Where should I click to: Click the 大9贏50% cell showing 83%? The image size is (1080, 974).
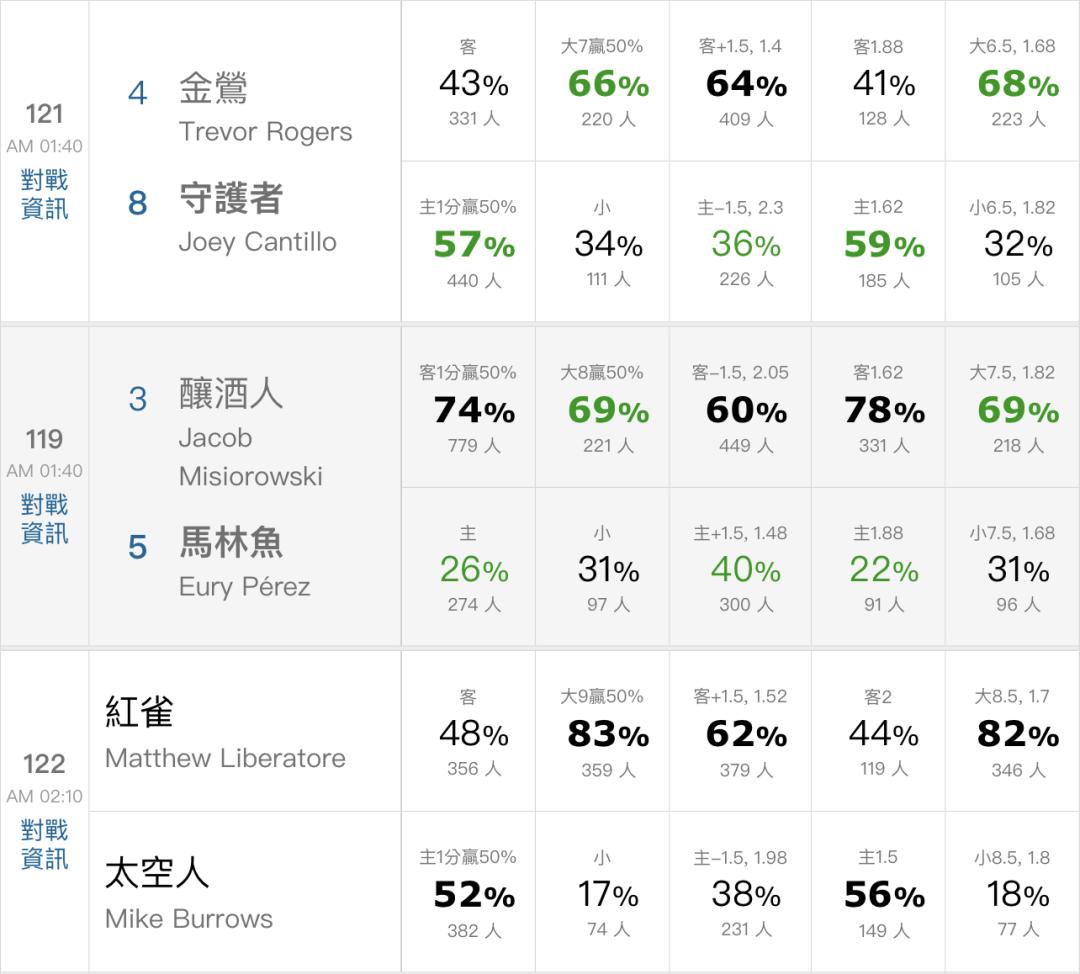pyautogui.click(x=608, y=734)
